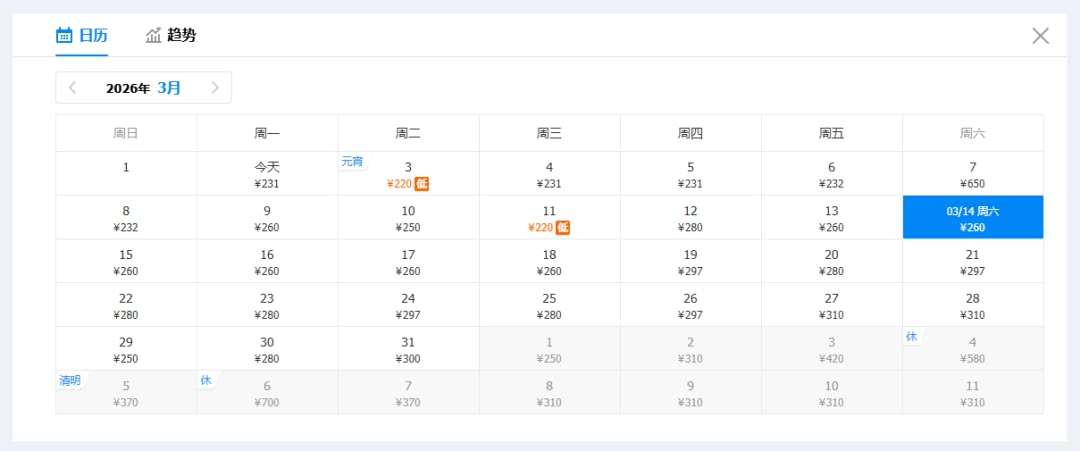1080x451 pixels.
Task: Click the 元宵 holiday tag
Action: click(352, 161)
